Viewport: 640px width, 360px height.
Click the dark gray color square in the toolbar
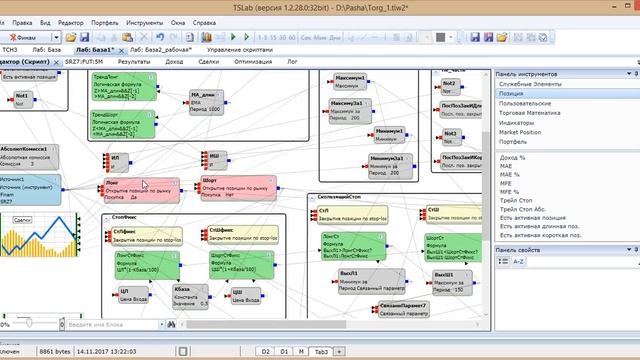tap(440, 38)
